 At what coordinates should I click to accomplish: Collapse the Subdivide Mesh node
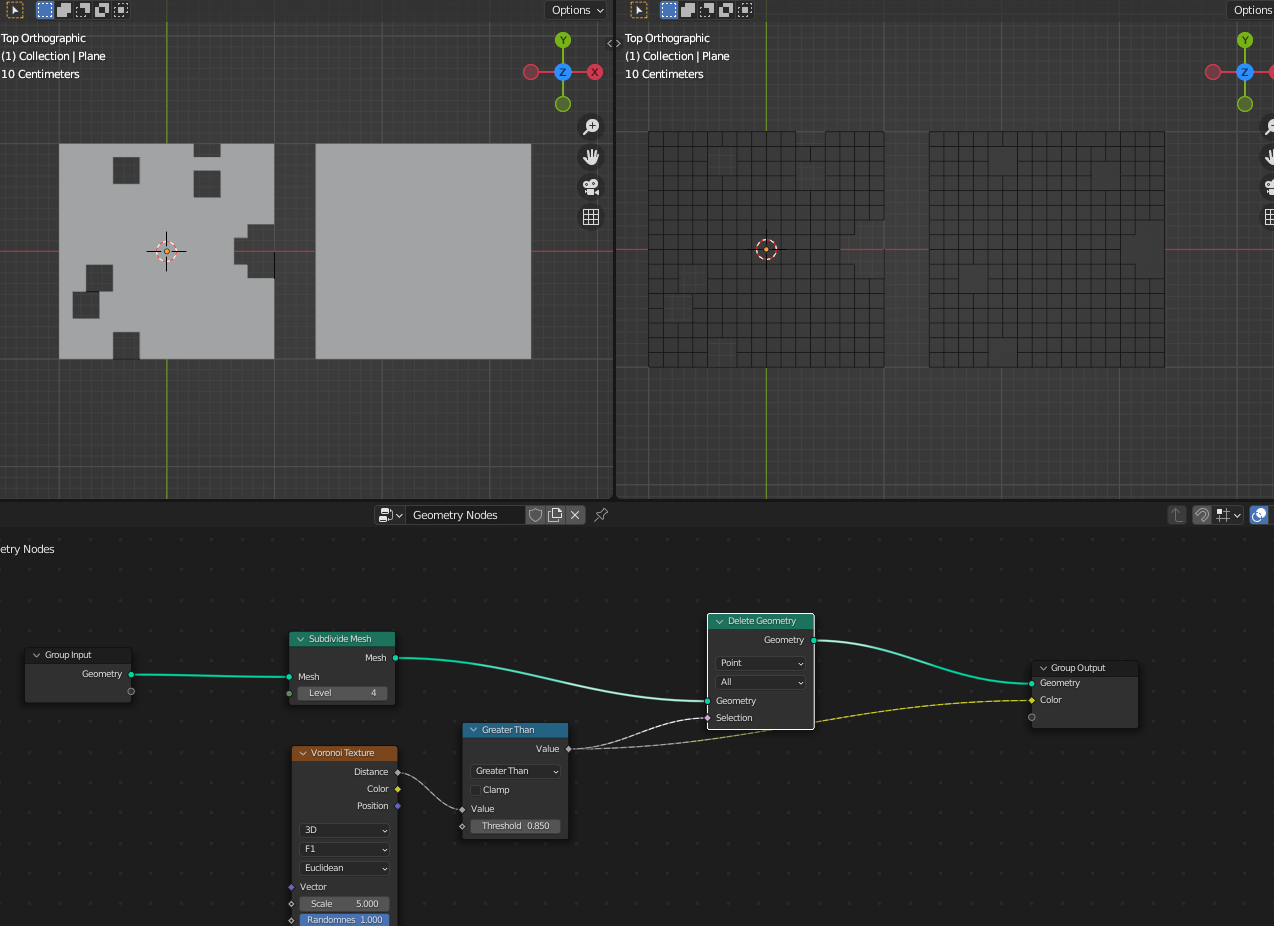[300, 639]
